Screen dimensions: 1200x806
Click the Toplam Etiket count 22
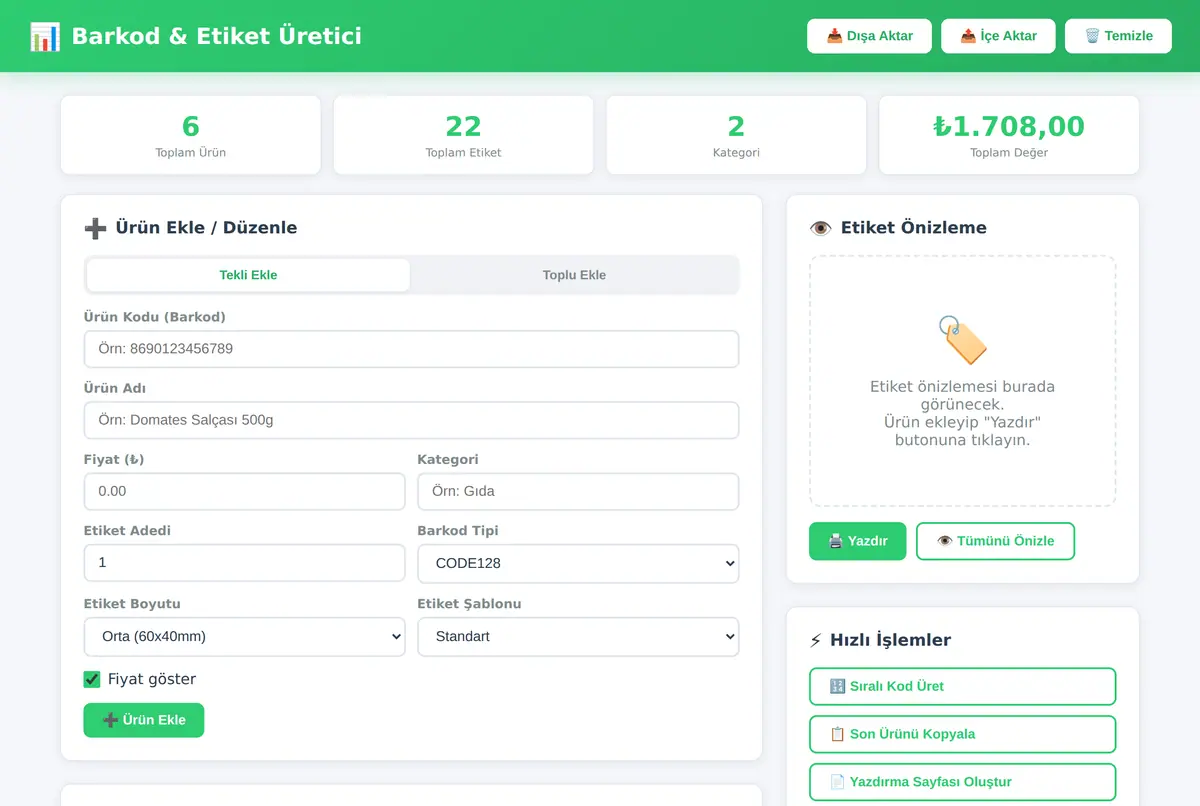(x=464, y=126)
